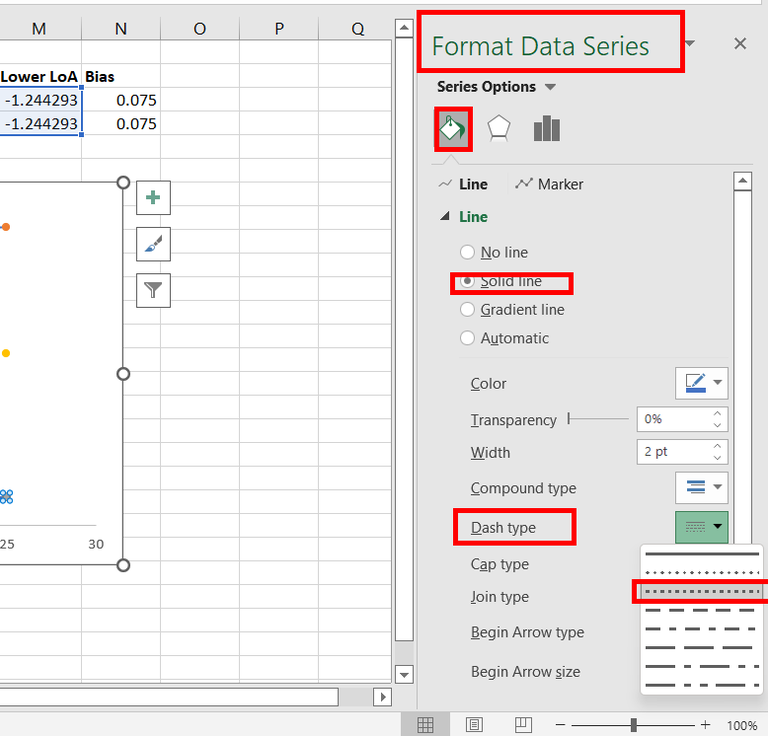Switch to Normal view in status bar
The image size is (768, 736).
(425, 725)
